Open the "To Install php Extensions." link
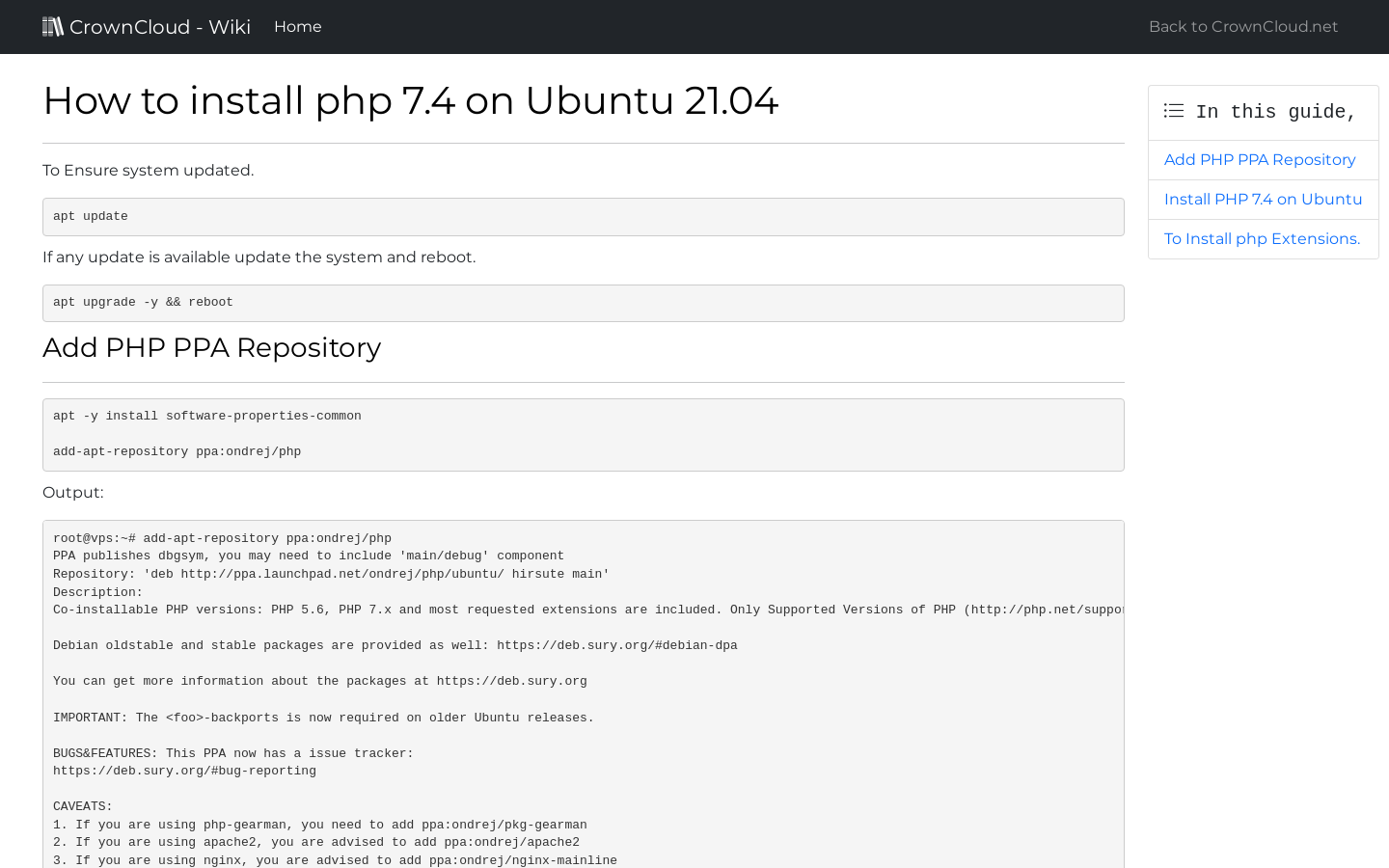Viewport: 1389px width, 868px height. click(x=1262, y=238)
